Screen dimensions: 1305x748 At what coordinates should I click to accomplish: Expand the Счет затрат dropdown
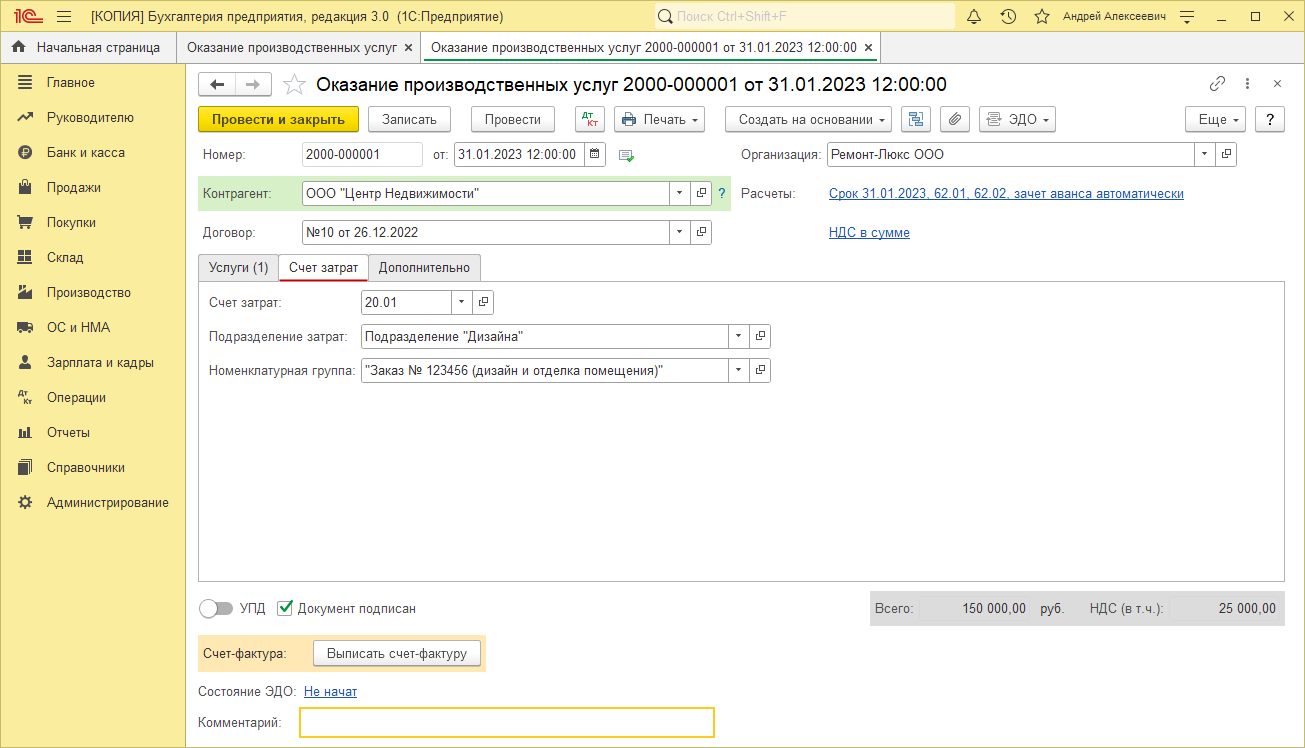click(463, 302)
